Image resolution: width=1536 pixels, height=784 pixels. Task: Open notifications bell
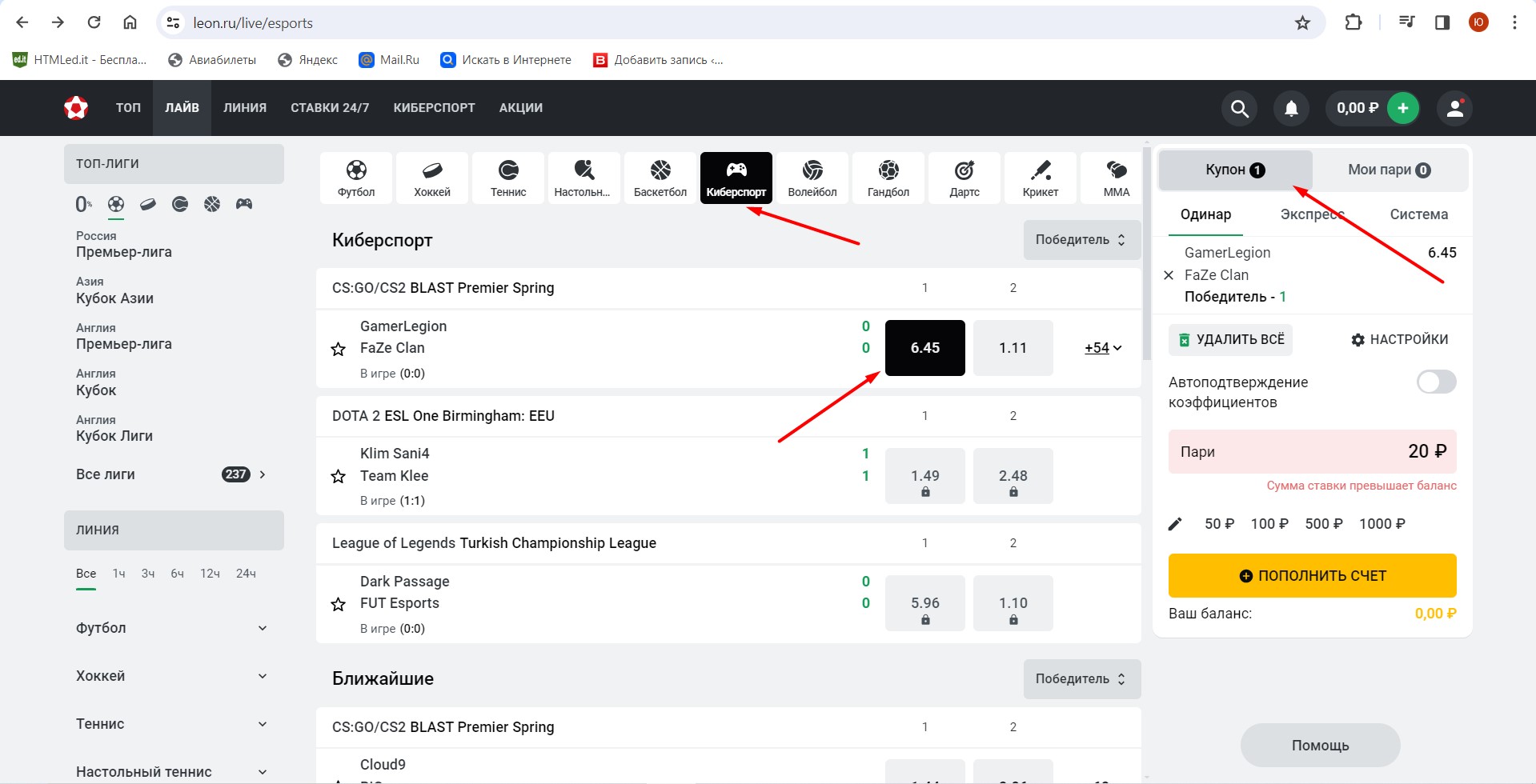click(1291, 108)
